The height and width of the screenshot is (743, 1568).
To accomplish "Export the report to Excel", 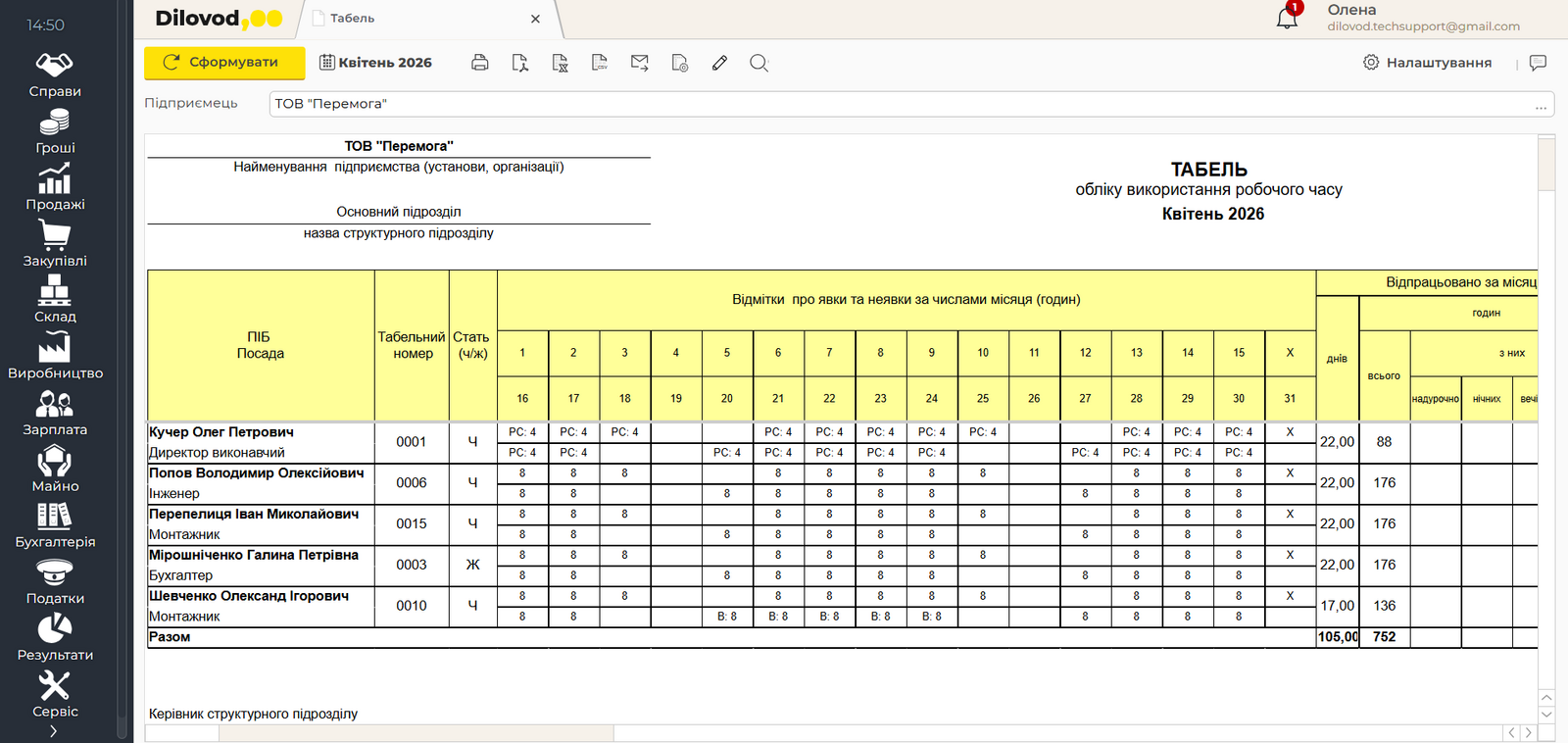I will [x=561, y=63].
